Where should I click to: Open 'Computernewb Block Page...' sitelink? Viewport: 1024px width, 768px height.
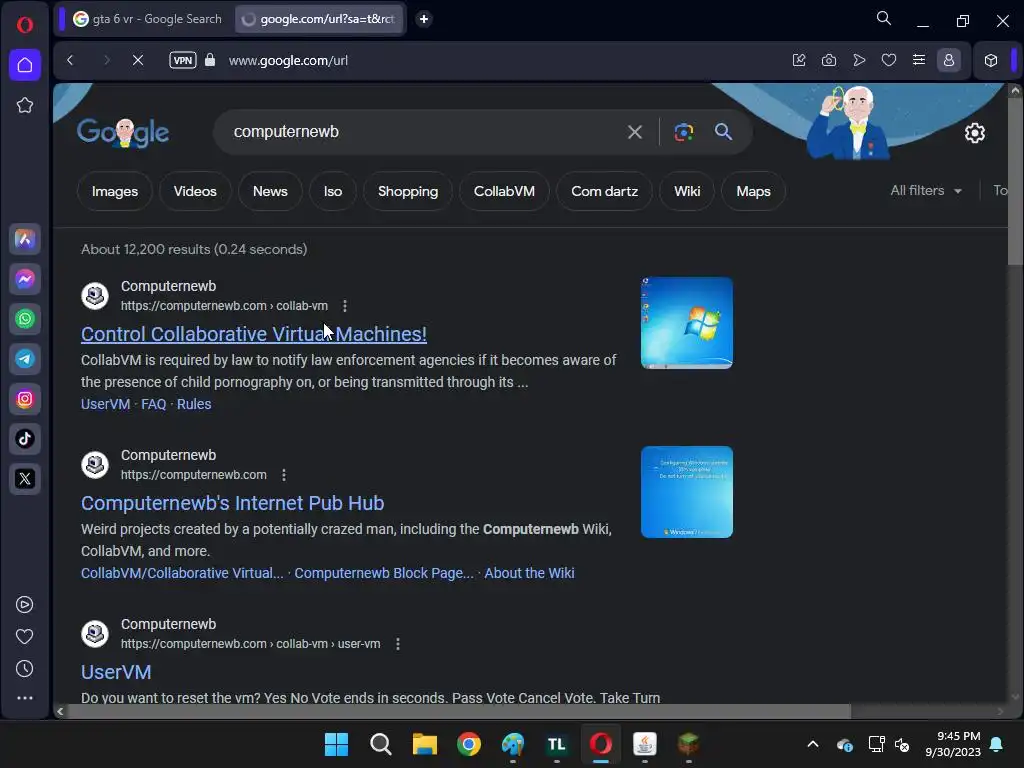click(x=383, y=573)
